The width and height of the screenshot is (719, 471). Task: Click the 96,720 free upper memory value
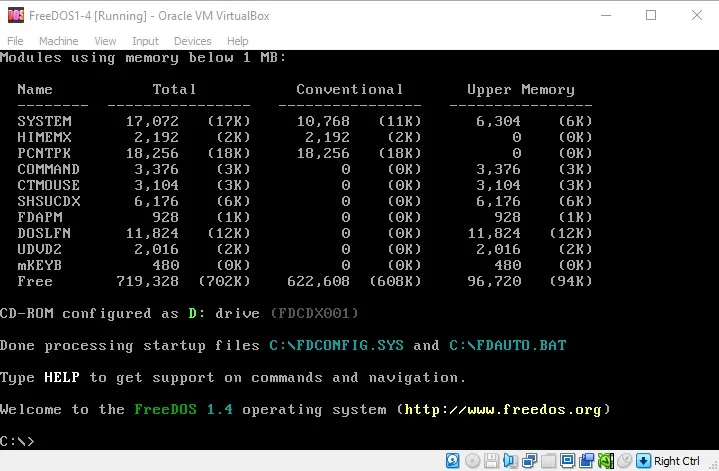tap(494, 281)
